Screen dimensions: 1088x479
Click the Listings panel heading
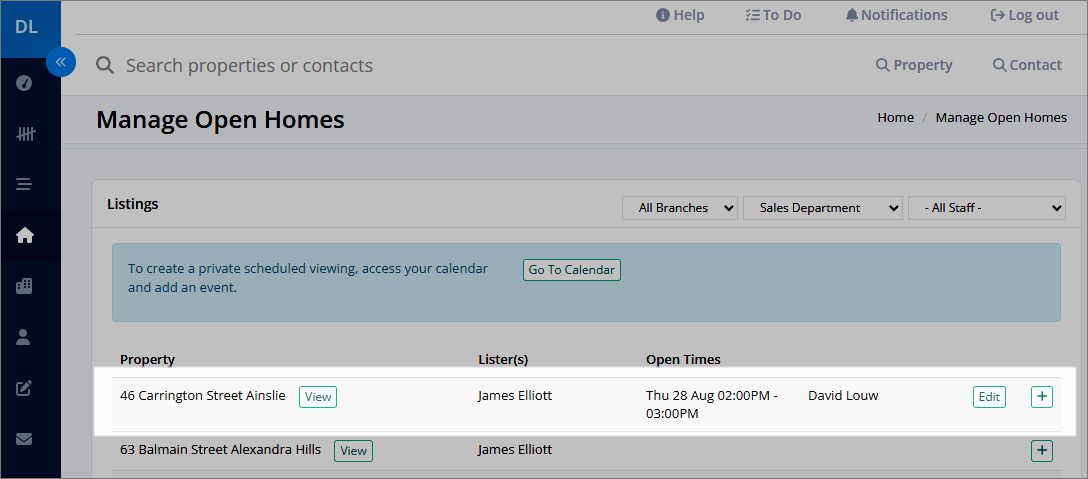coord(133,204)
